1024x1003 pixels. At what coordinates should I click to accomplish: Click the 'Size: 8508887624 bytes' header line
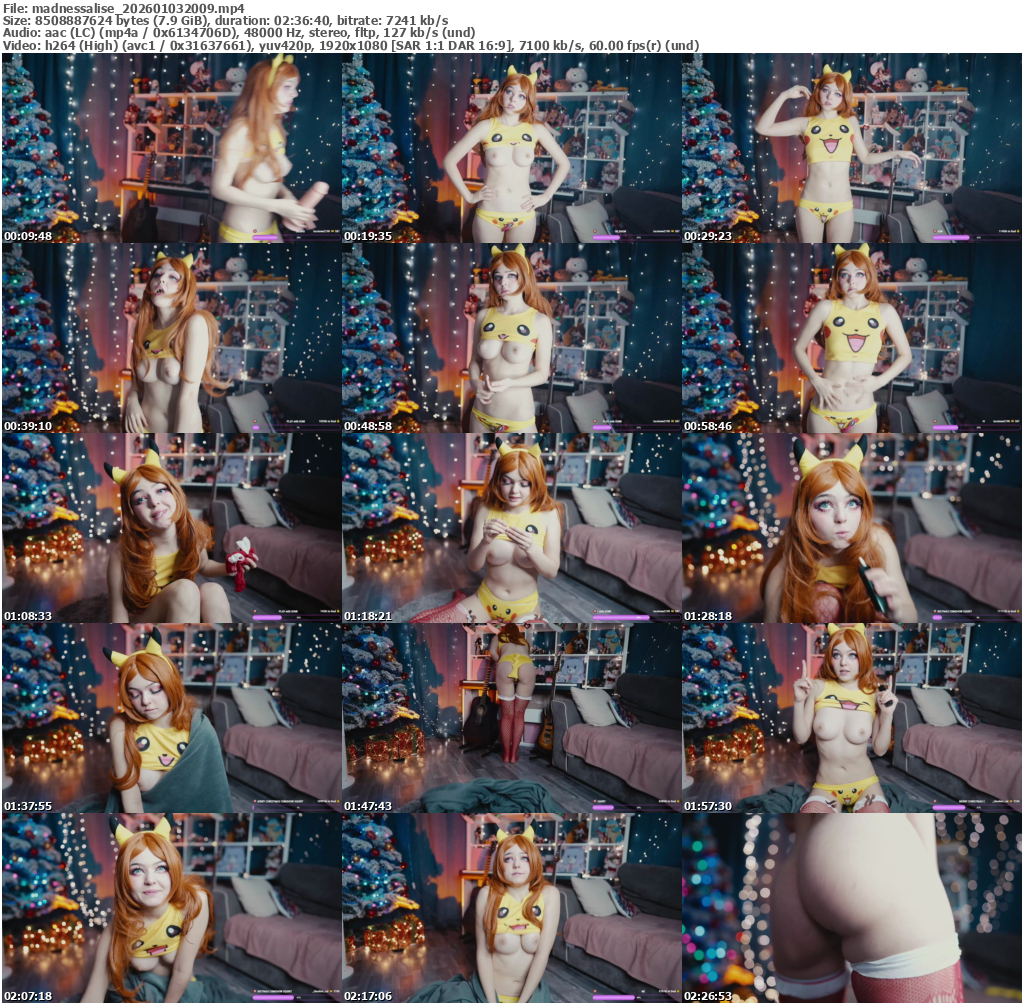(x=225, y=20)
